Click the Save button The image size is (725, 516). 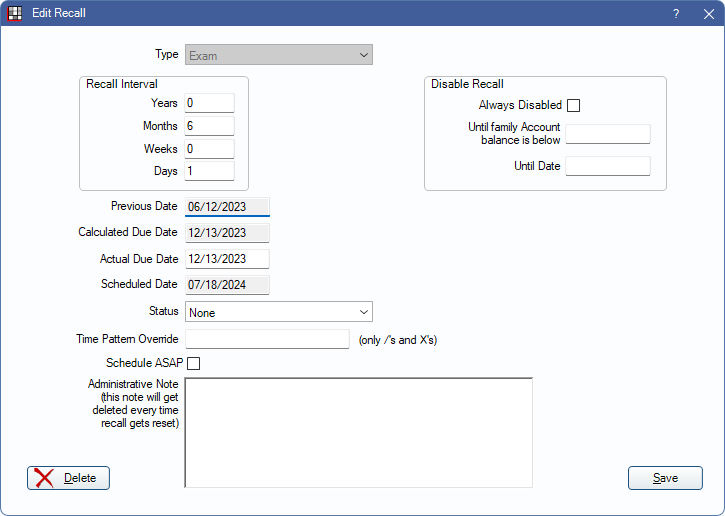[665, 478]
